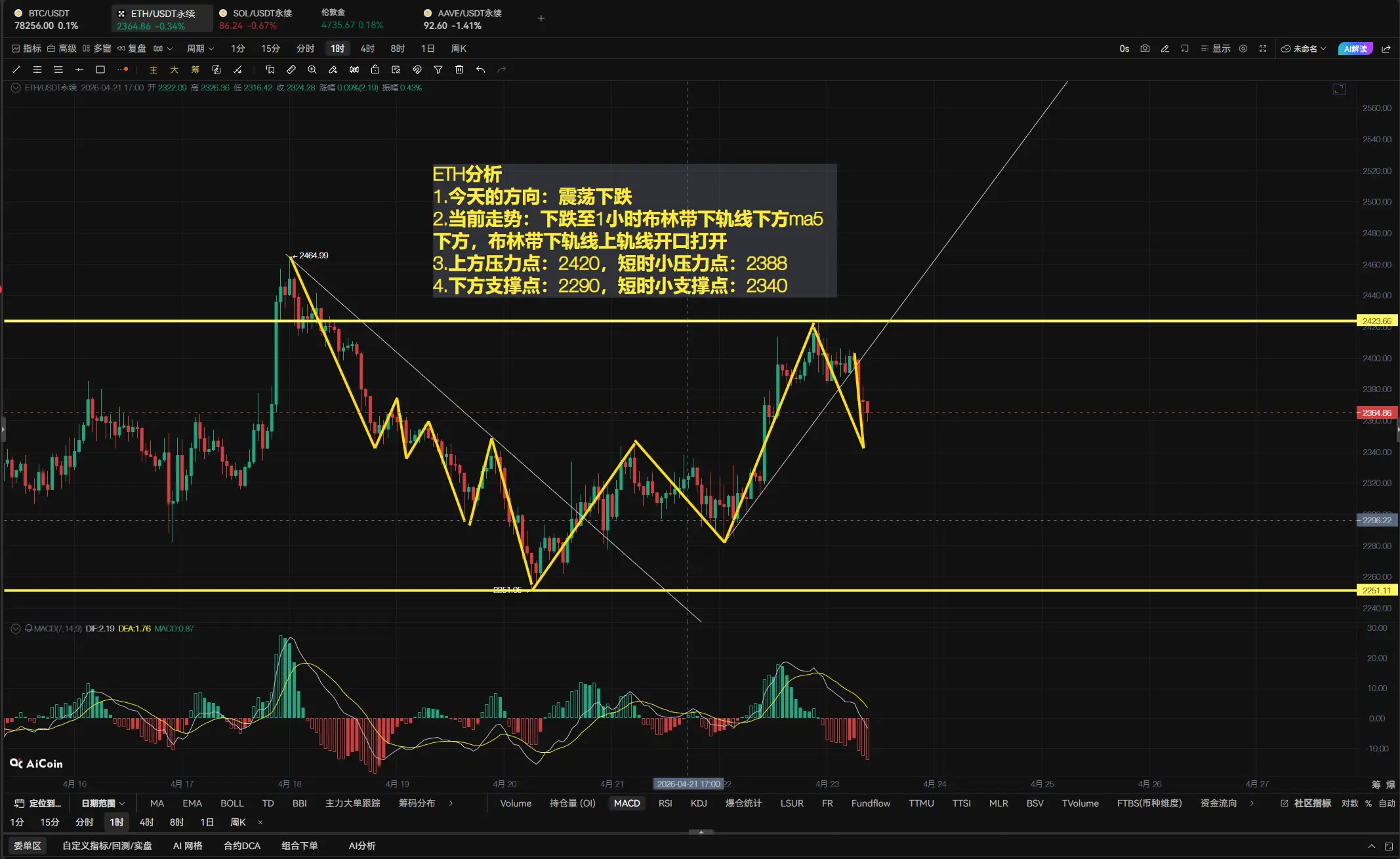The image size is (1400, 859).
Task: Take a chart screenshot with camera icon
Action: (1145, 49)
